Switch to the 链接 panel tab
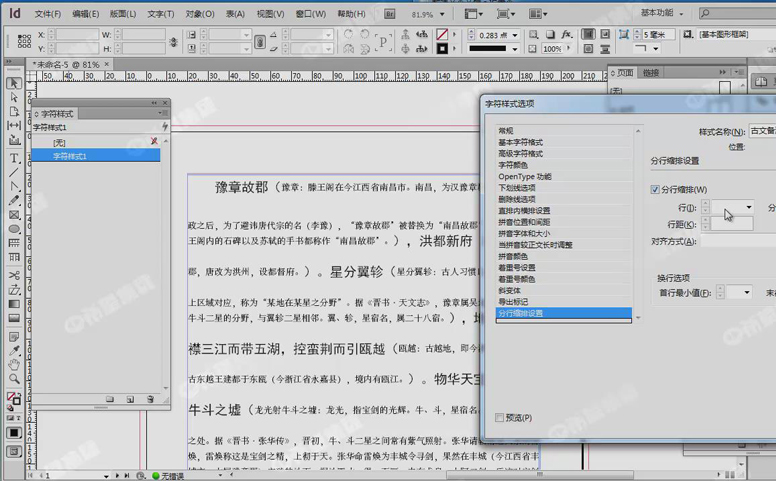The width and height of the screenshot is (776, 481). click(651, 73)
